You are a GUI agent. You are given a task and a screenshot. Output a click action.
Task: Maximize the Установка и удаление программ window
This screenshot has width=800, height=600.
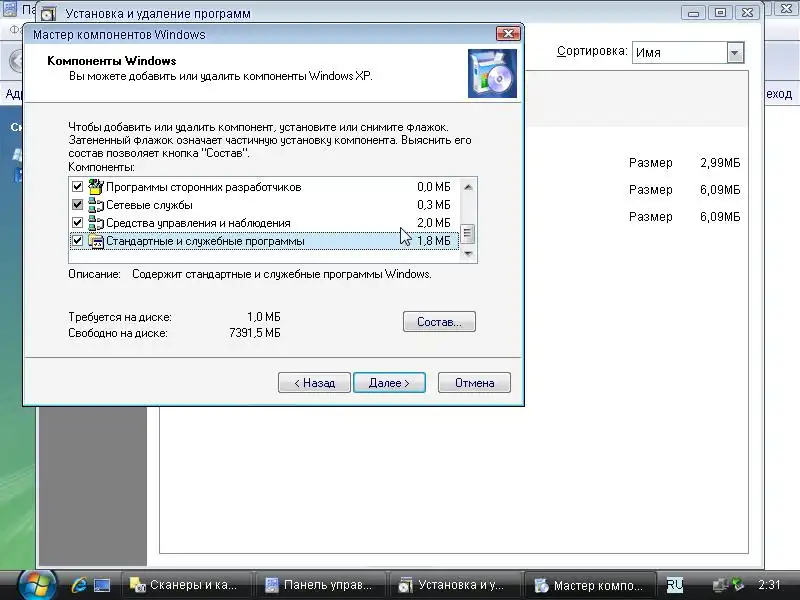click(720, 12)
